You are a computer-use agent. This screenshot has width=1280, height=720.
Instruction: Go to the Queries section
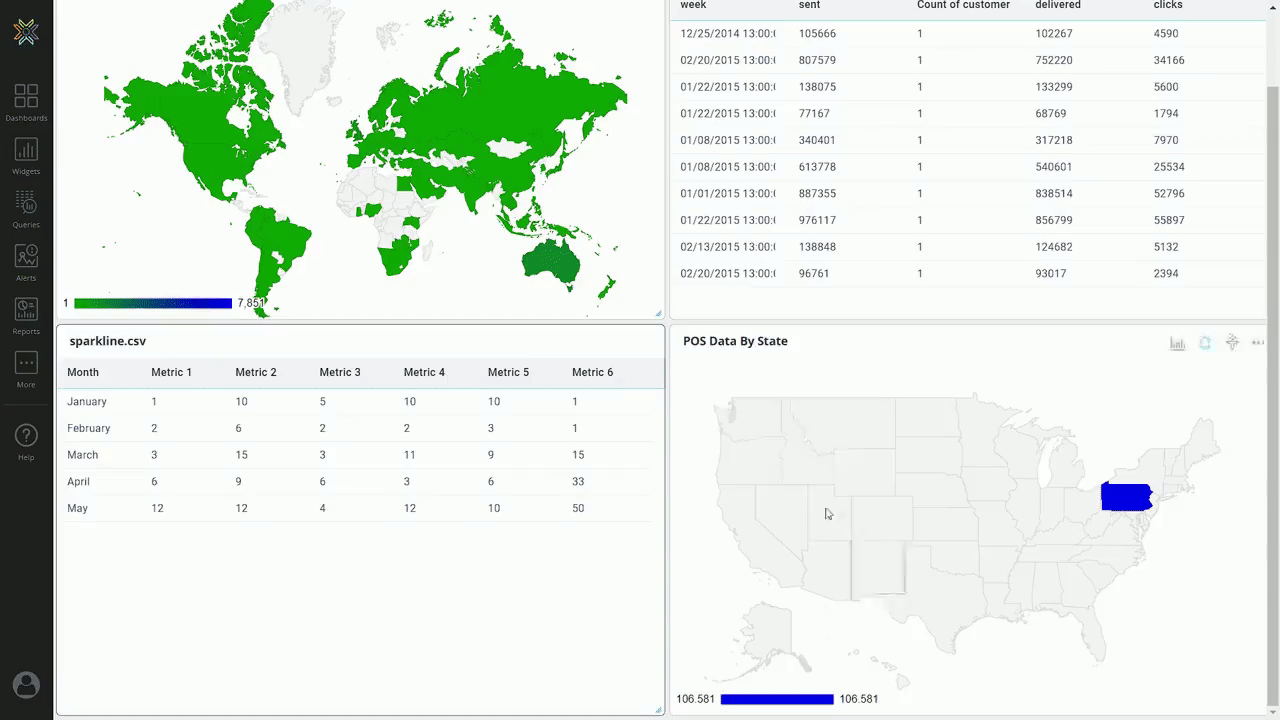[x=26, y=208]
